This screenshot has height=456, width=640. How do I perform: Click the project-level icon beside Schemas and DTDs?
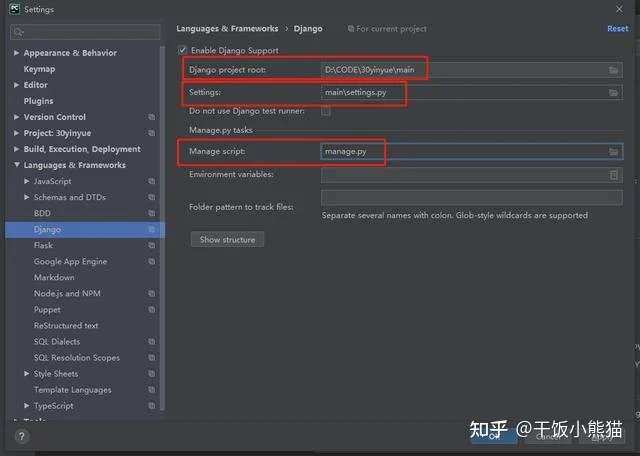[151, 197]
